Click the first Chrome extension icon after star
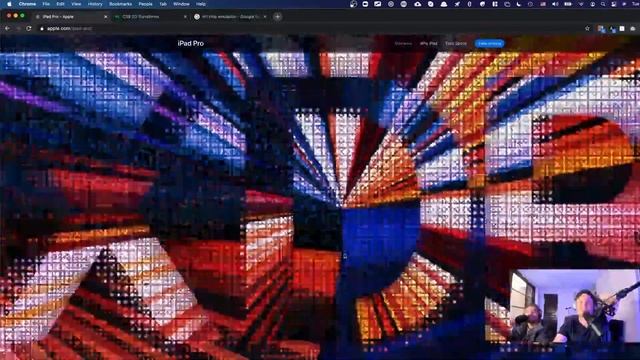 [601, 29]
